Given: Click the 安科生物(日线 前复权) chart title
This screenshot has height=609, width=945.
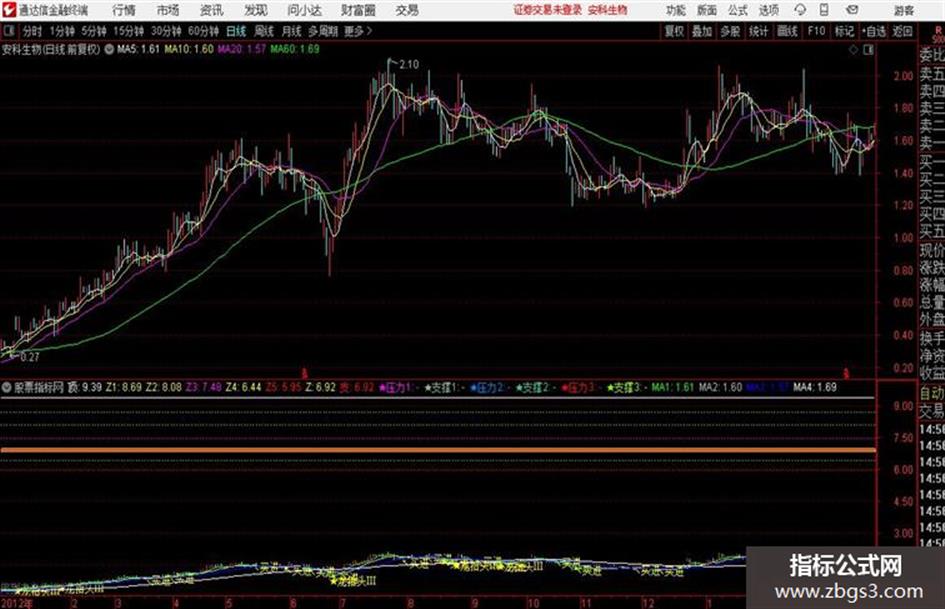Looking at the screenshot, I should [x=51, y=49].
